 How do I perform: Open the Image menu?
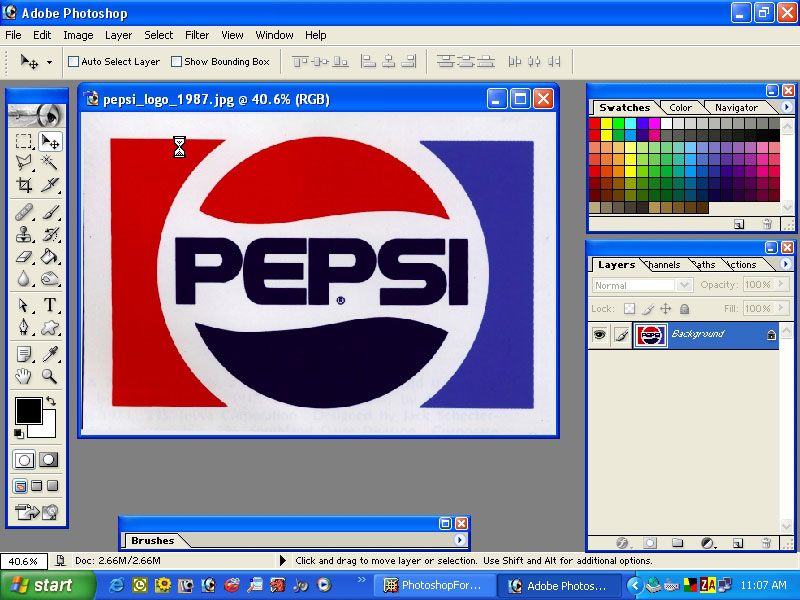click(78, 35)
